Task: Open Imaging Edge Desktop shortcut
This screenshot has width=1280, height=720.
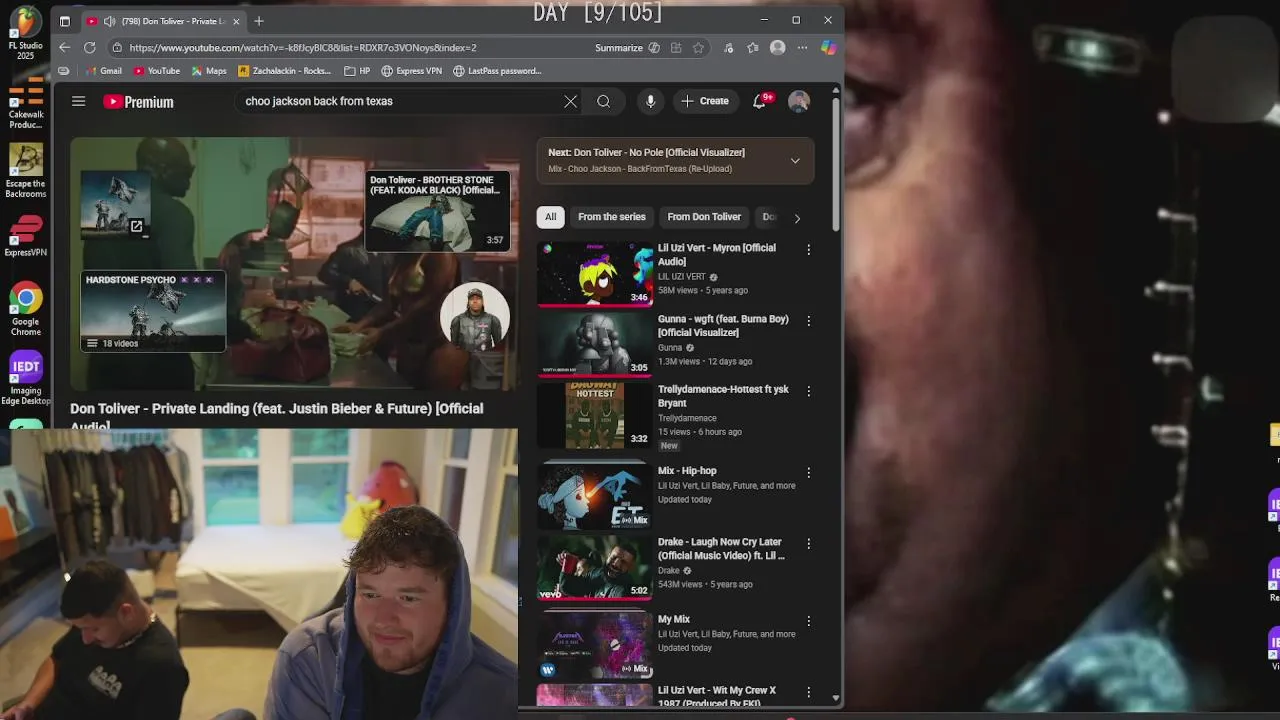Action: 25,378
